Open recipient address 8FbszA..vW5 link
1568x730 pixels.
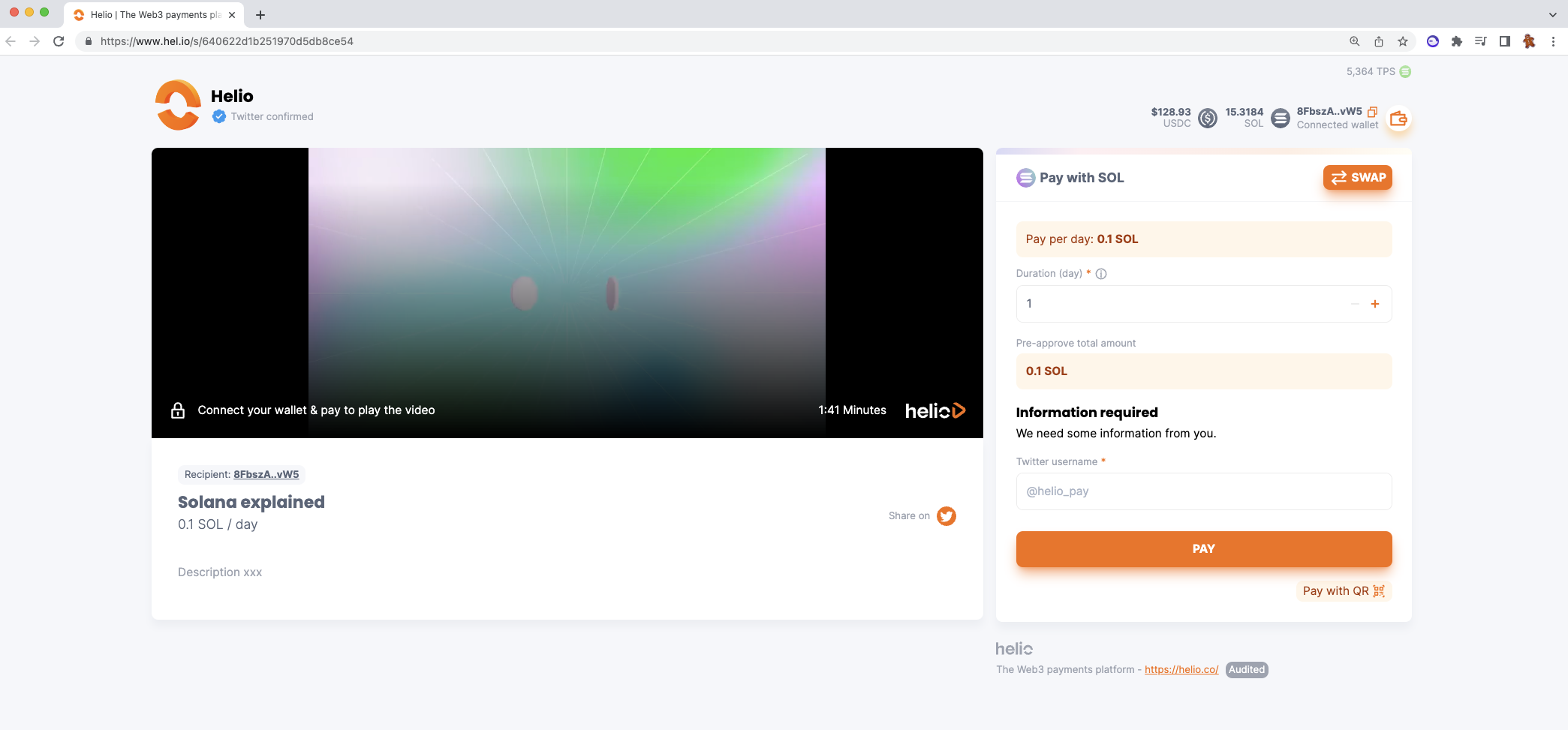click(266, 474)
